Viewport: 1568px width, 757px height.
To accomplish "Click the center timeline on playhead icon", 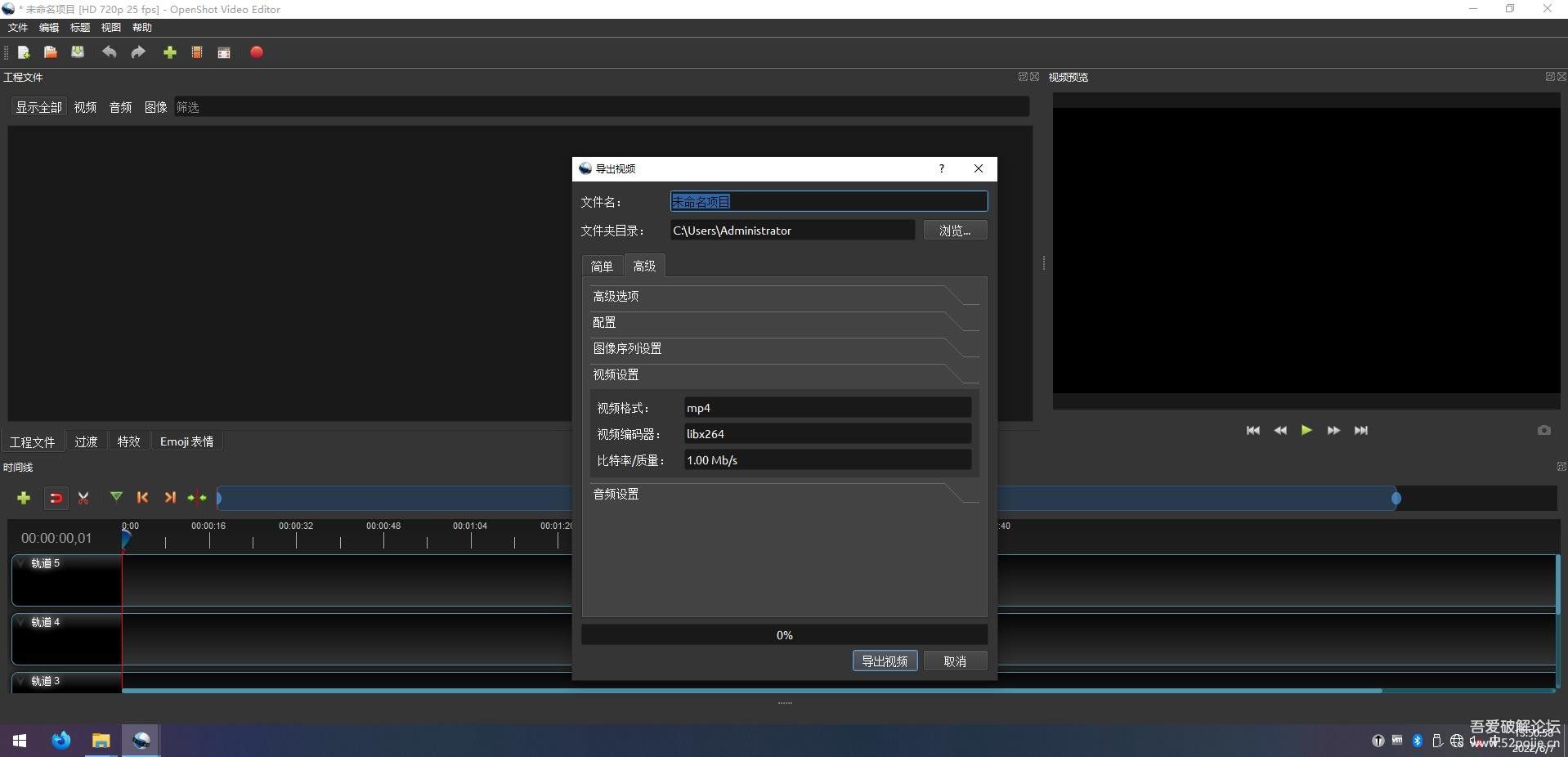I will 197,497.
